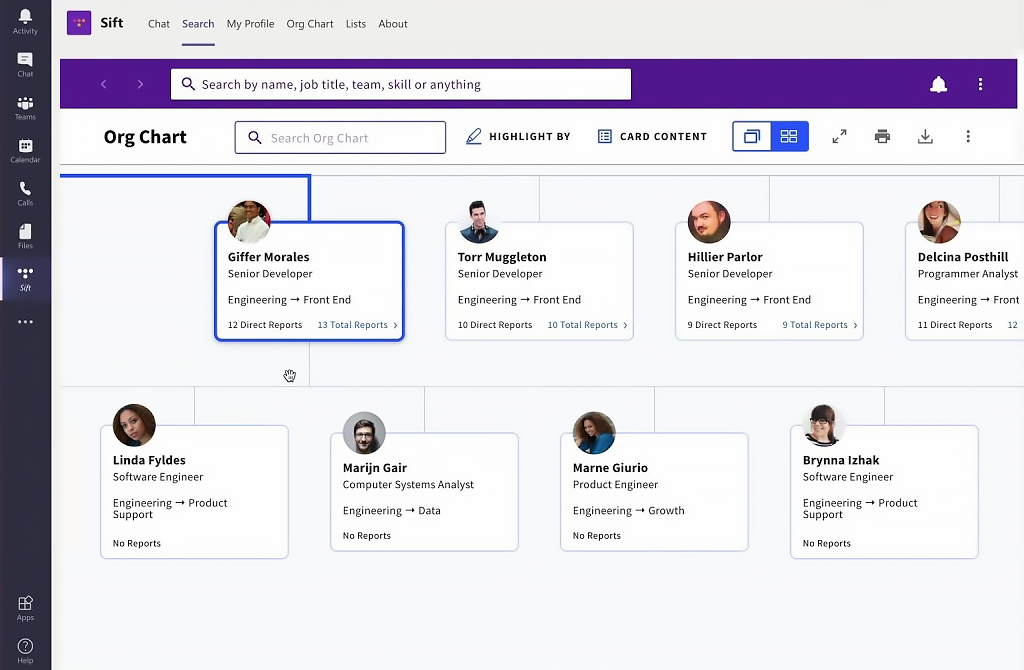Click '10 Direct Reports' on Torr's card

click(x=494, y=325)
